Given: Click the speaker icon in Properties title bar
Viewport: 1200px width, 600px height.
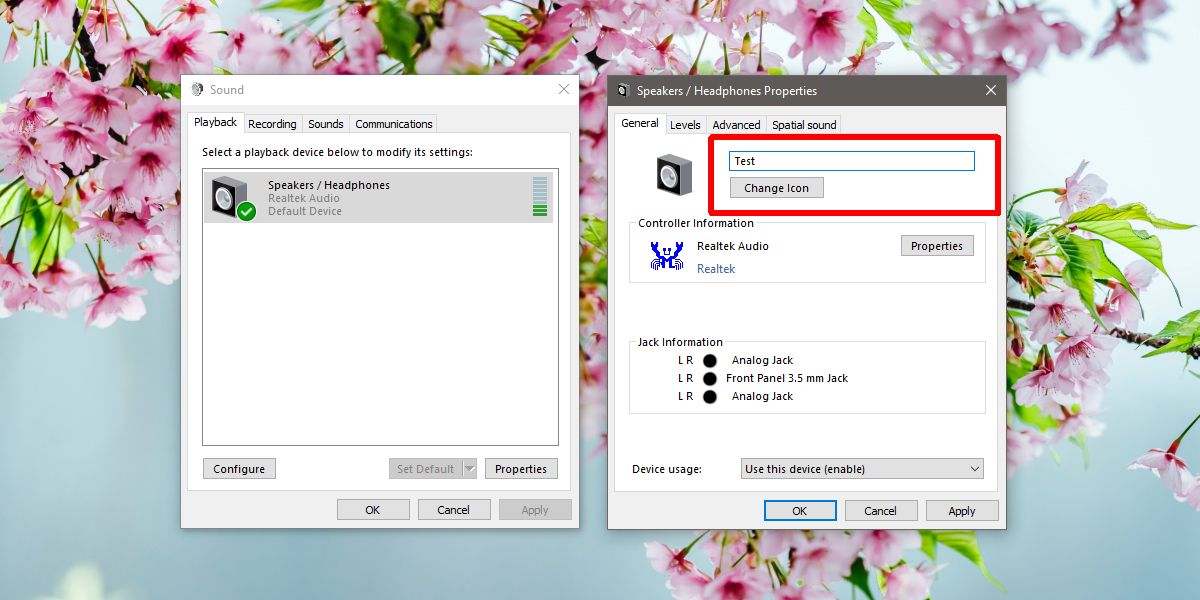Looking at the screenshot, I should tap(624, 90).
